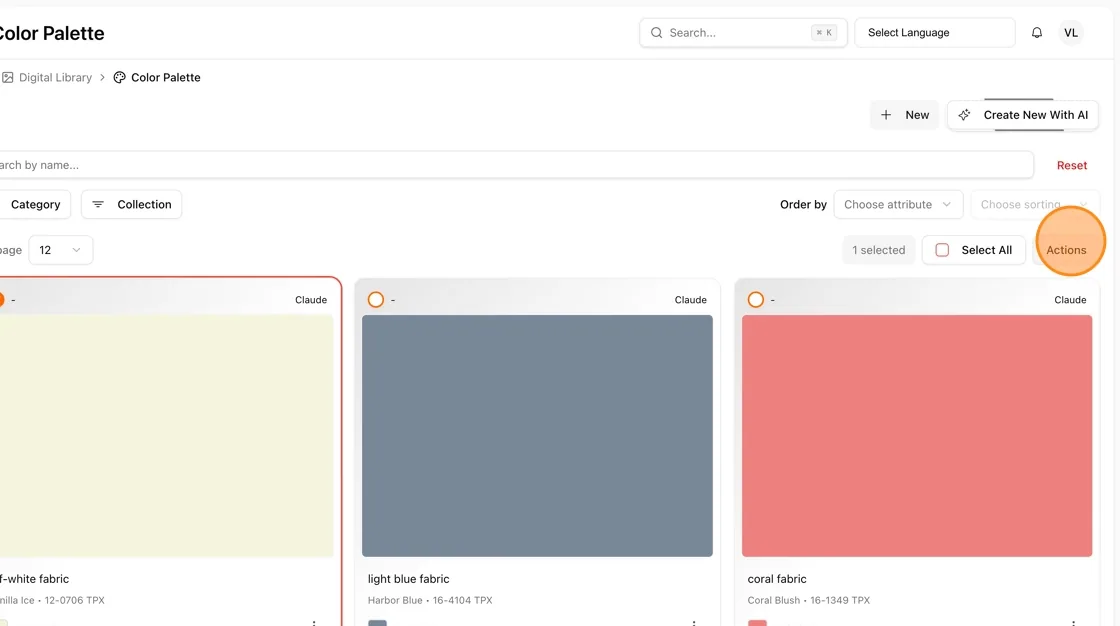
Task: Click the coral fabric title
Action: [776, 579]
